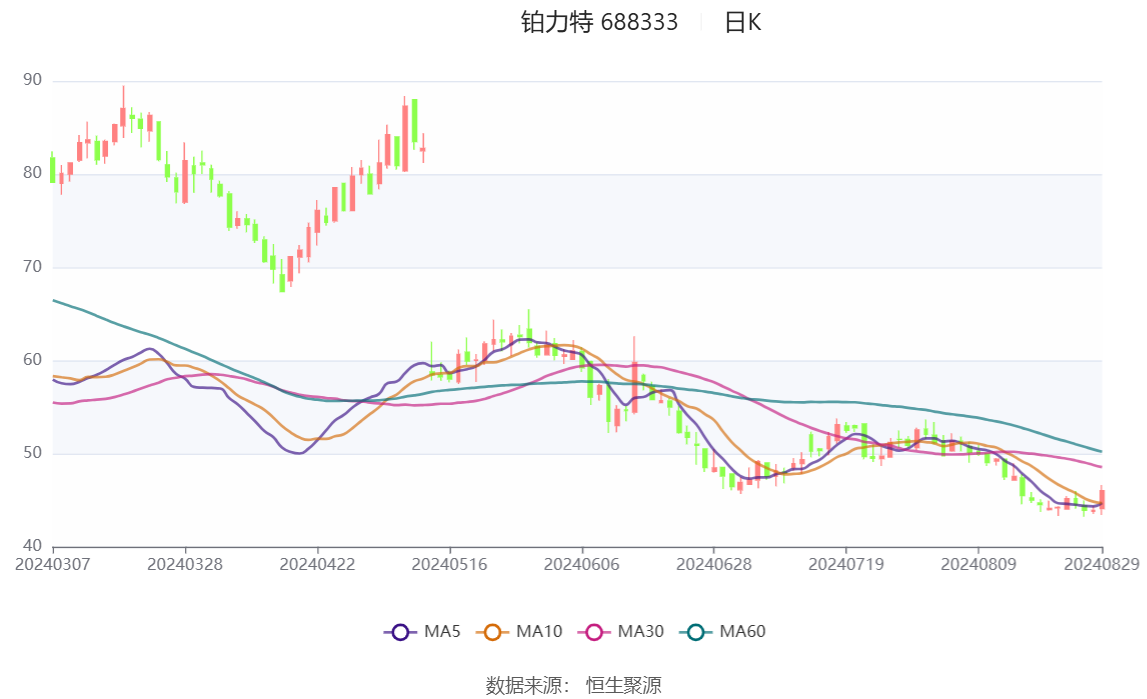Viewport: 1147px width, 699px height.
Task: Click the 20240829 x-axis date label
Action: [1102, 565]
